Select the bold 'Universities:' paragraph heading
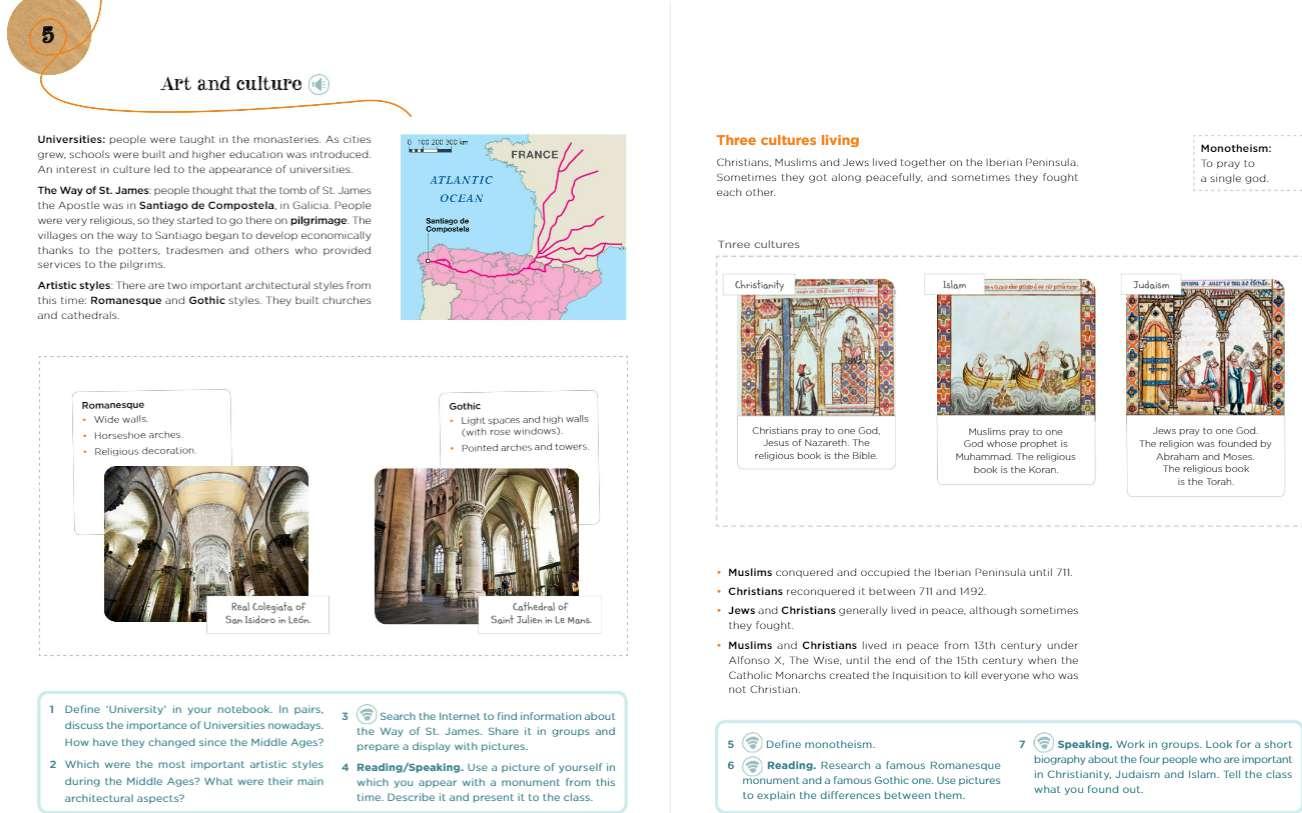The image size is (1302, 813). tap(71, 140)
